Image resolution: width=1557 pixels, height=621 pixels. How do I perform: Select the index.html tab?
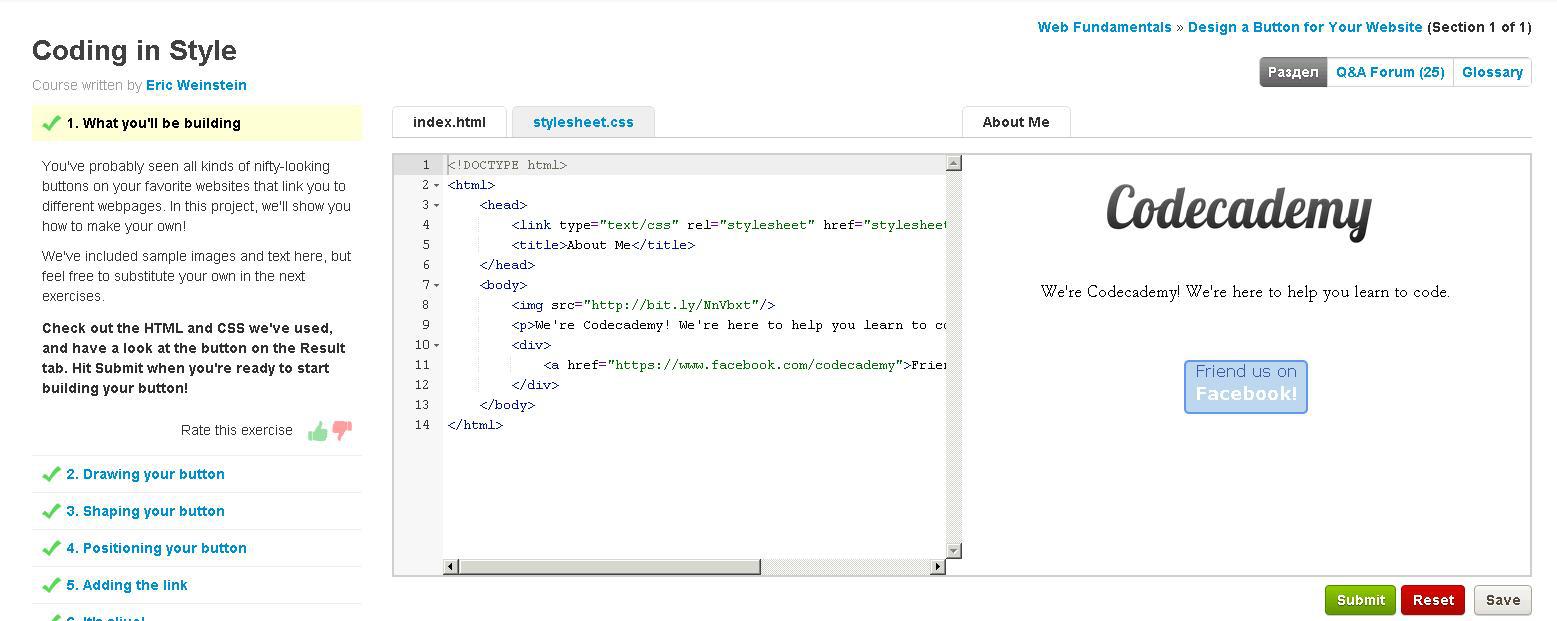click(449, 122)
